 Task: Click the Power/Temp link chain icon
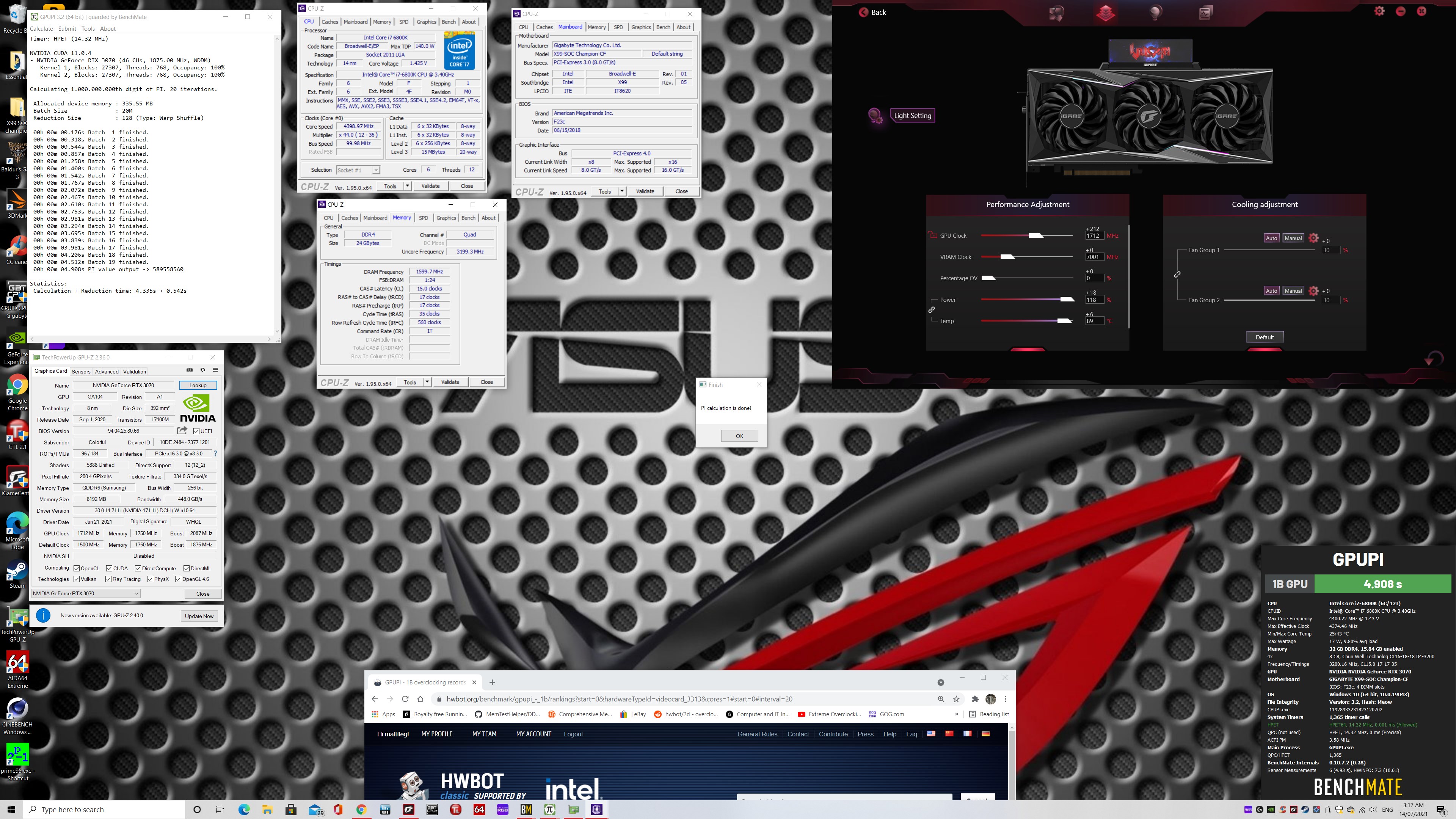[x=932, y=310]
